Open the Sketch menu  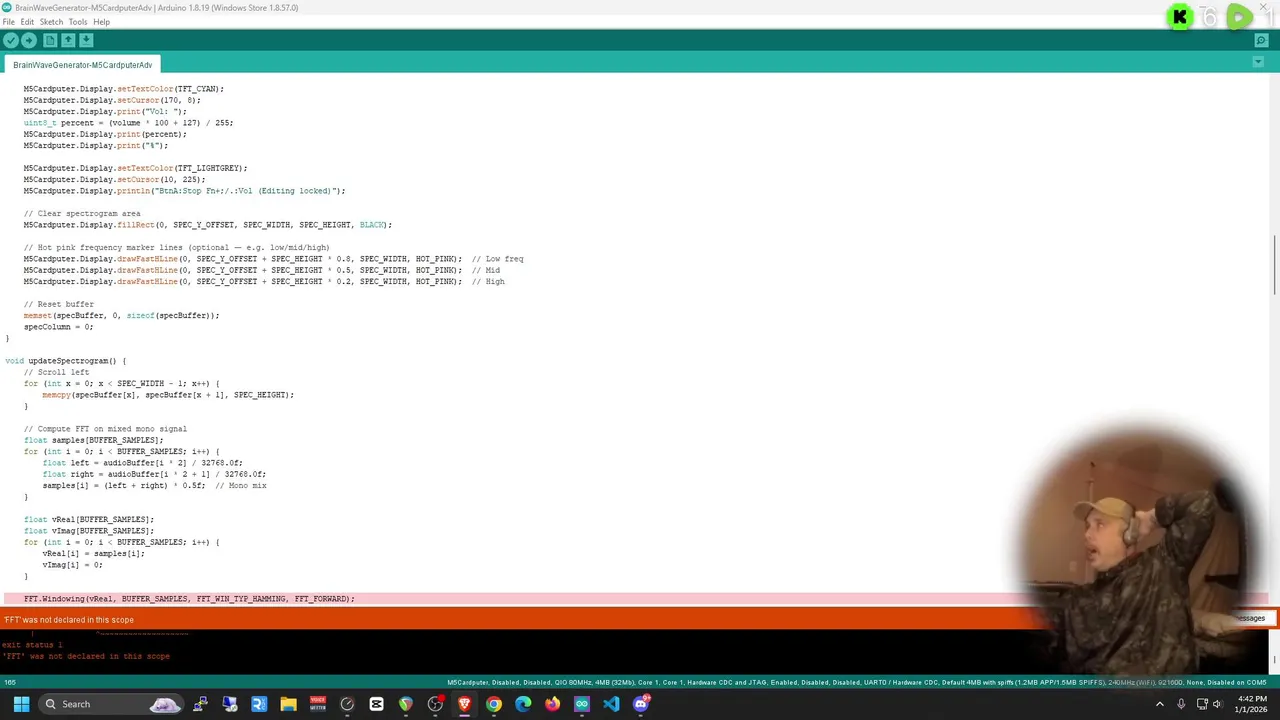pyautogui.click(x=51, y=22)
